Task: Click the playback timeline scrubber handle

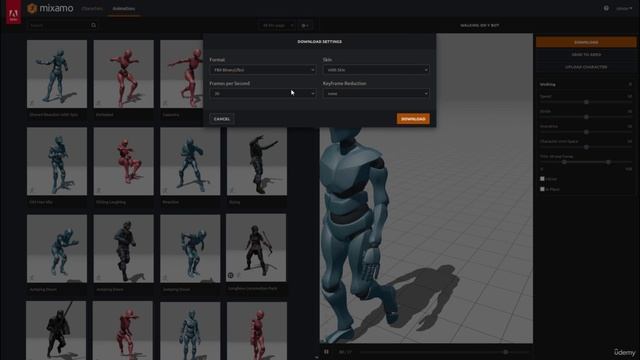Action: click(505, 352)
